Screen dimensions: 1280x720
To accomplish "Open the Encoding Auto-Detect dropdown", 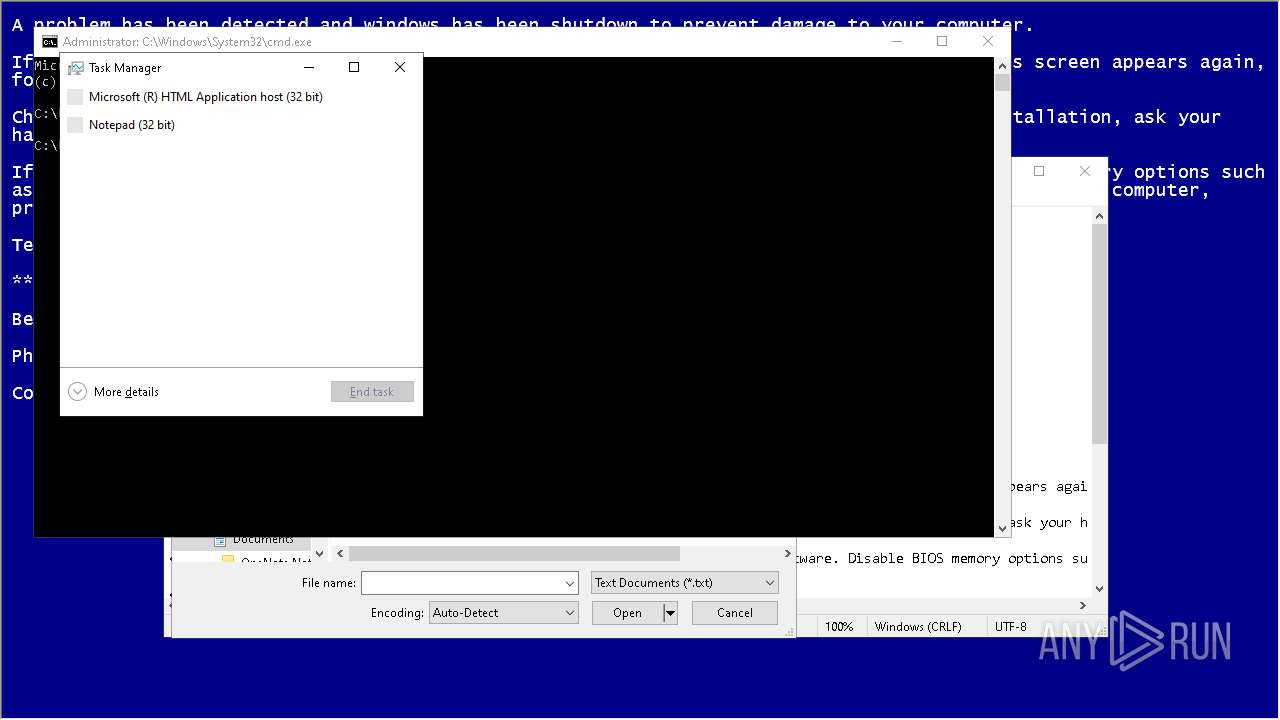I will coord(504,613).
